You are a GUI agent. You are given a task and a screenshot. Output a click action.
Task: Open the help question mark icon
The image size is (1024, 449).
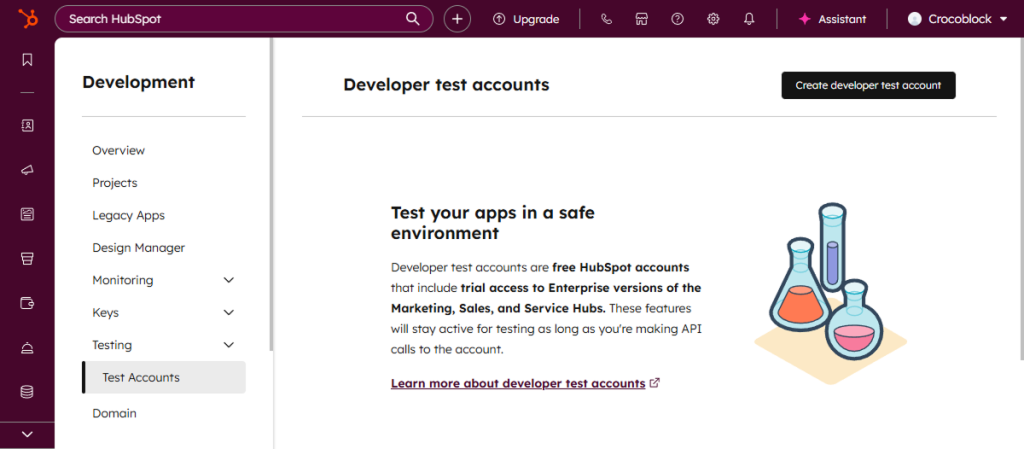[x=677, y=19]
